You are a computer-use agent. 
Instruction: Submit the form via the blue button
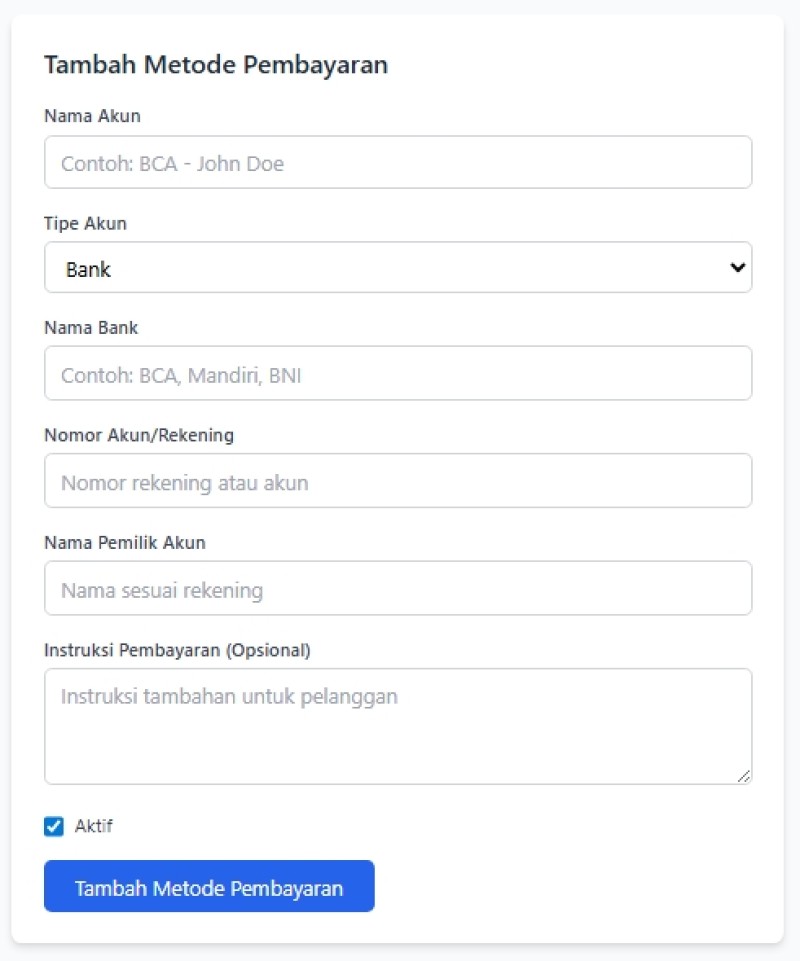tap(209, 886)
